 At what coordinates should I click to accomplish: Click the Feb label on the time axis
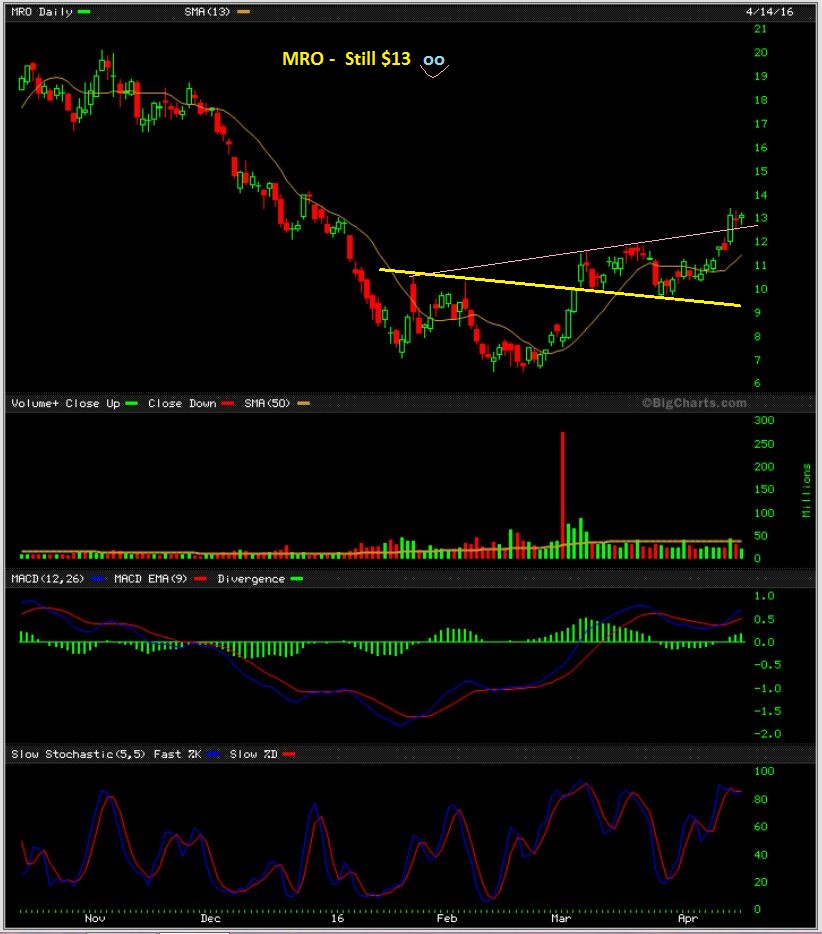coord(447,918)
